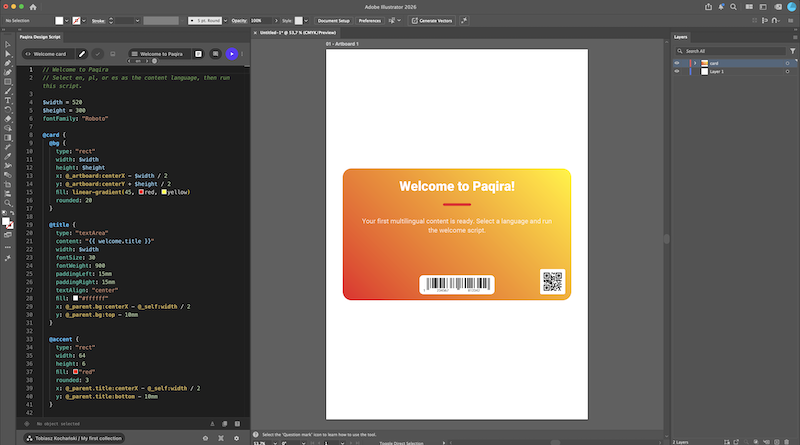Click the fill color swatch in the control bar
Image resolution: width=800 pixels, height=445 pixels.
coord(59,21)
